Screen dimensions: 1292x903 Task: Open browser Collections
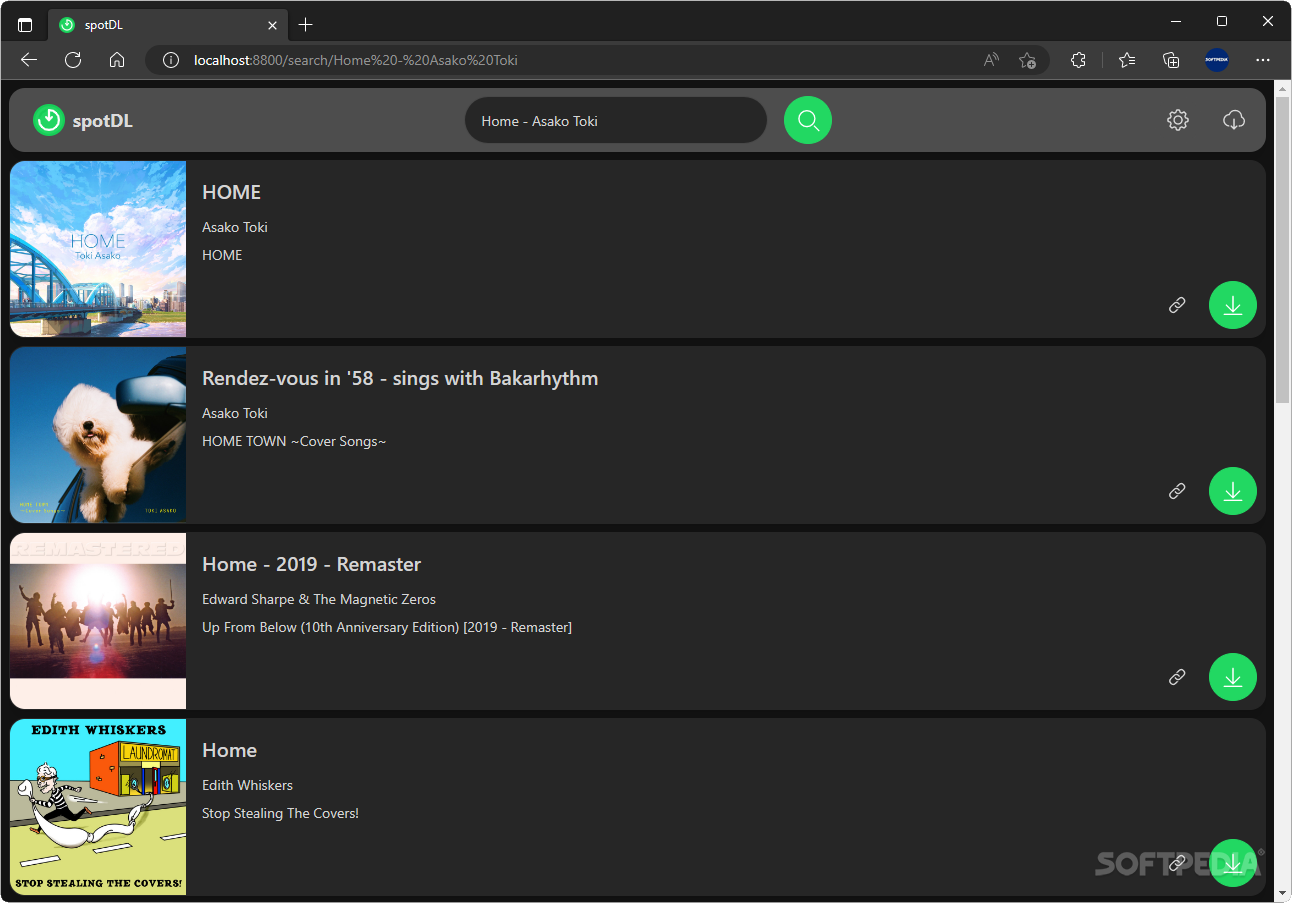pyautogui.click(x=1172, y=60)
